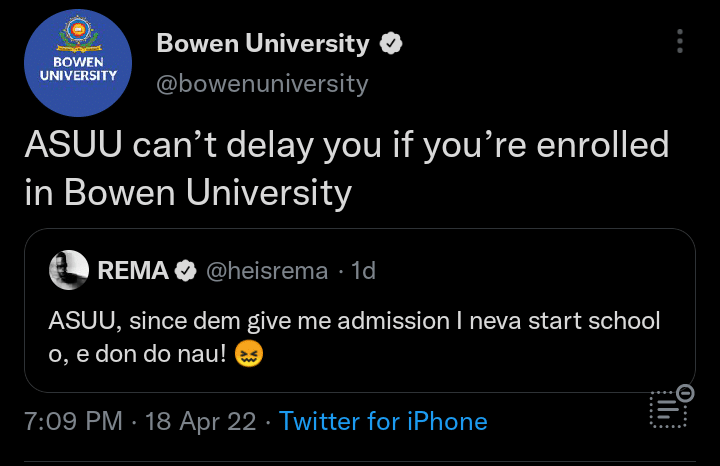Open the quoted tweet card by its border
The image size is (720, 466).
(x=360, y=232)
